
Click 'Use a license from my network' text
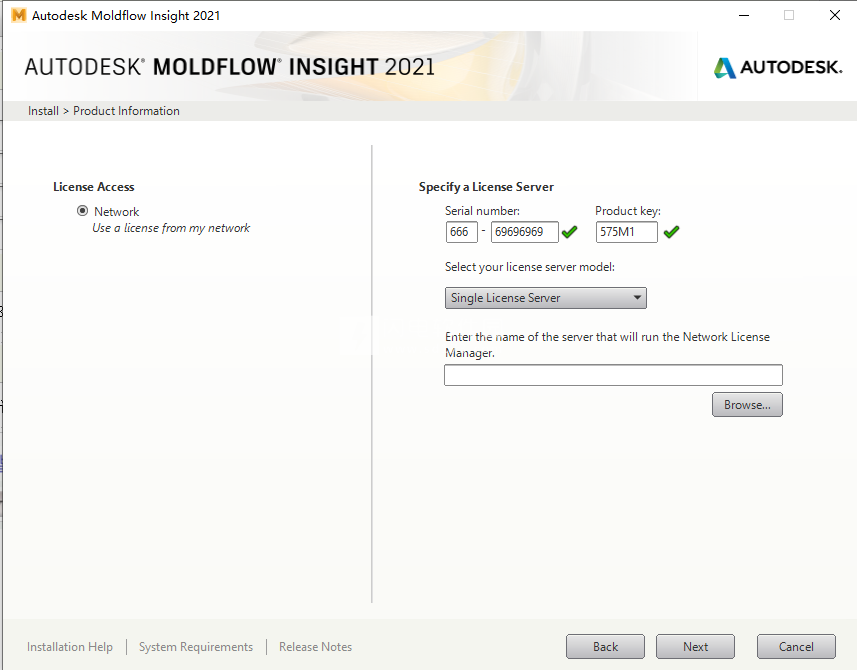pyautogui.click(x=171, y=228)
